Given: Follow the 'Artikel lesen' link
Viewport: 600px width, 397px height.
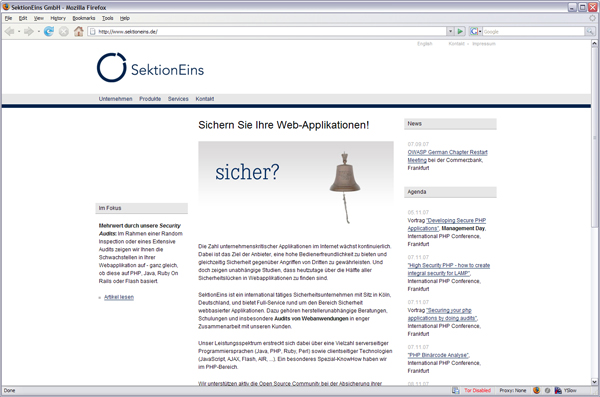Looking at the screenshot, I should (119, 297).
